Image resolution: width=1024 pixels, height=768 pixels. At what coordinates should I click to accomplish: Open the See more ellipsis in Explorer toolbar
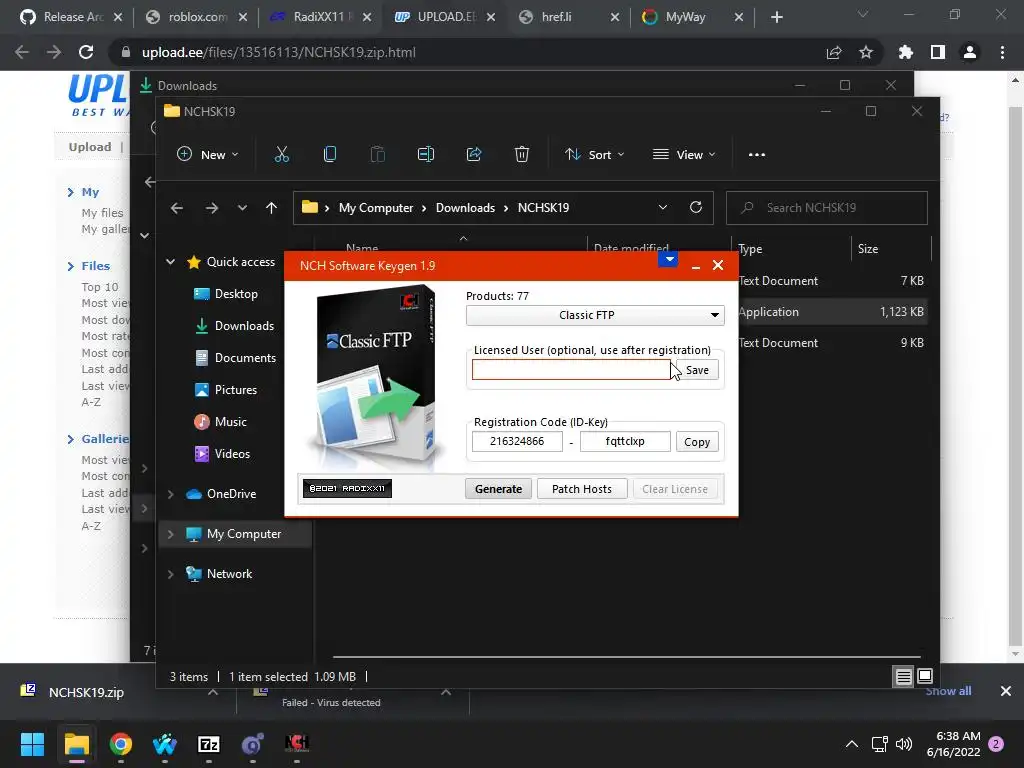(757, 155)
